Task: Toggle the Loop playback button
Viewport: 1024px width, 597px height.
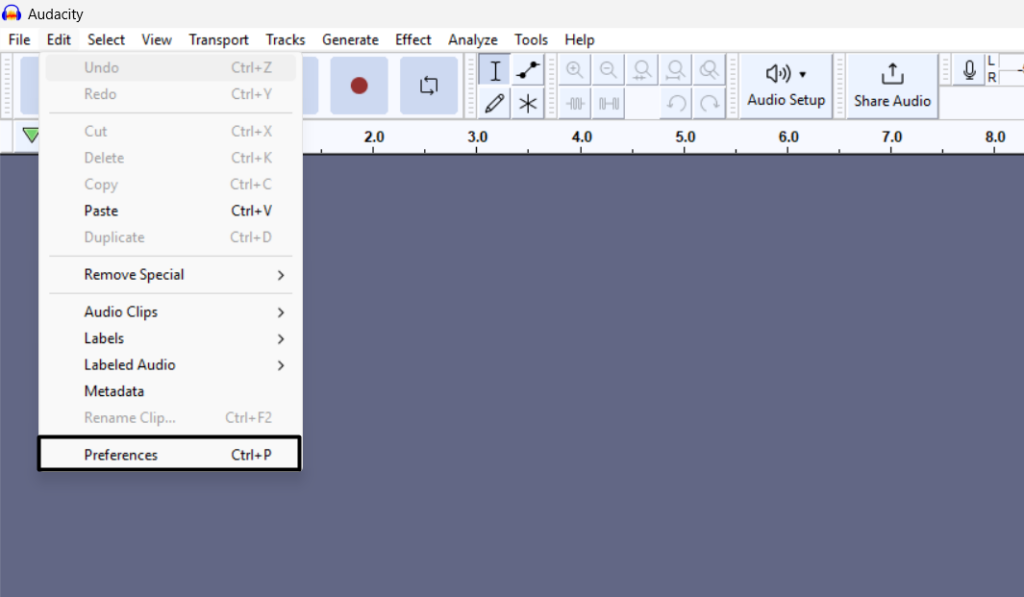Action: point(428,86)
